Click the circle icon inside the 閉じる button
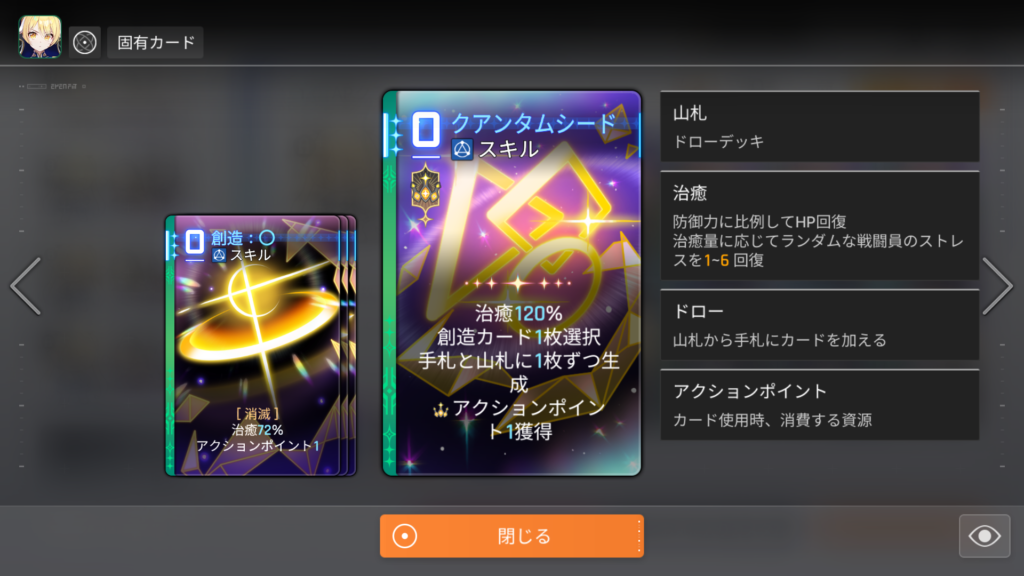Viewport: 1024px width, 576px height. tap(405, 536)
